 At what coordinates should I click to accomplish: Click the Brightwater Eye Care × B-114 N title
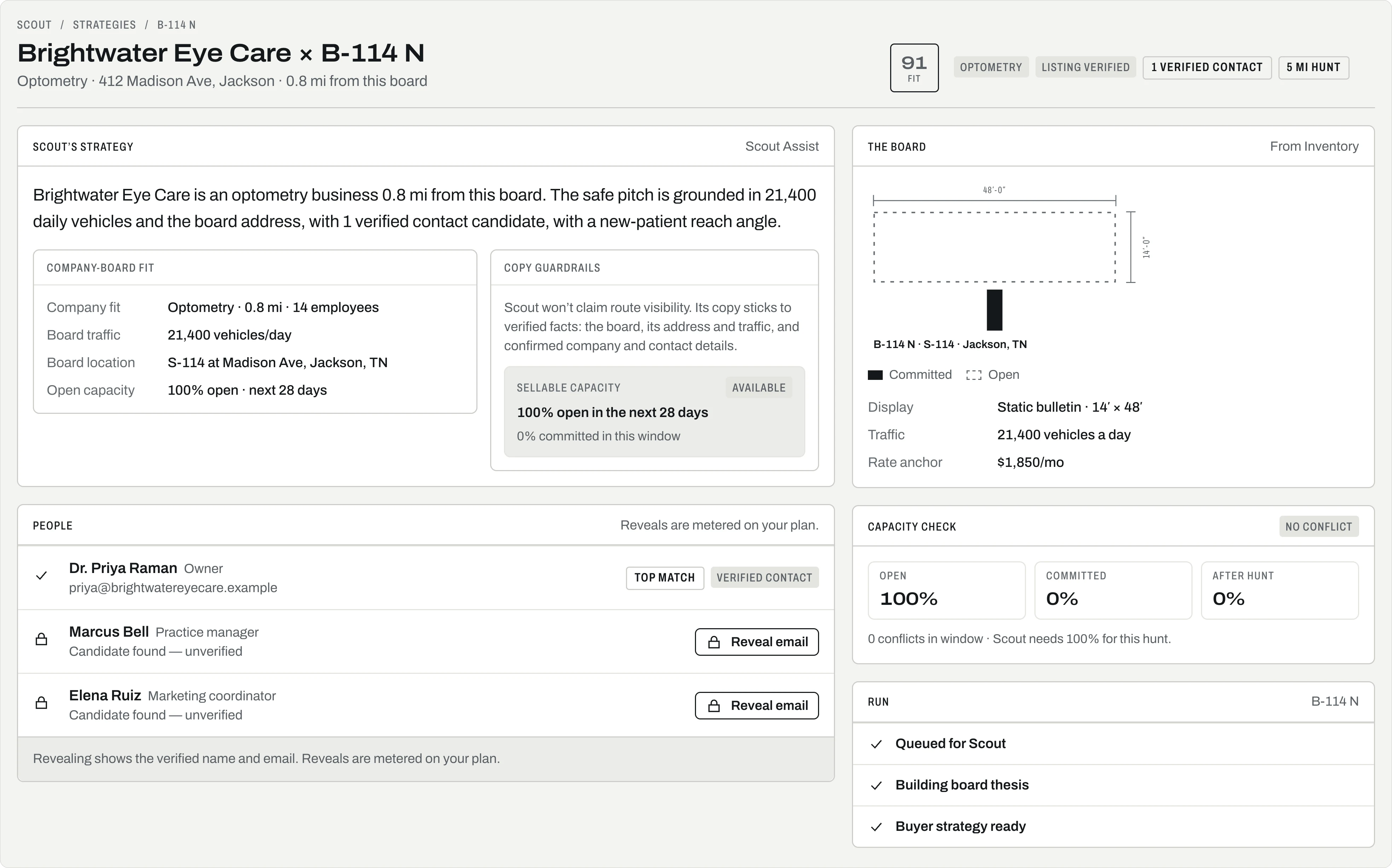[x=221, y=53]
